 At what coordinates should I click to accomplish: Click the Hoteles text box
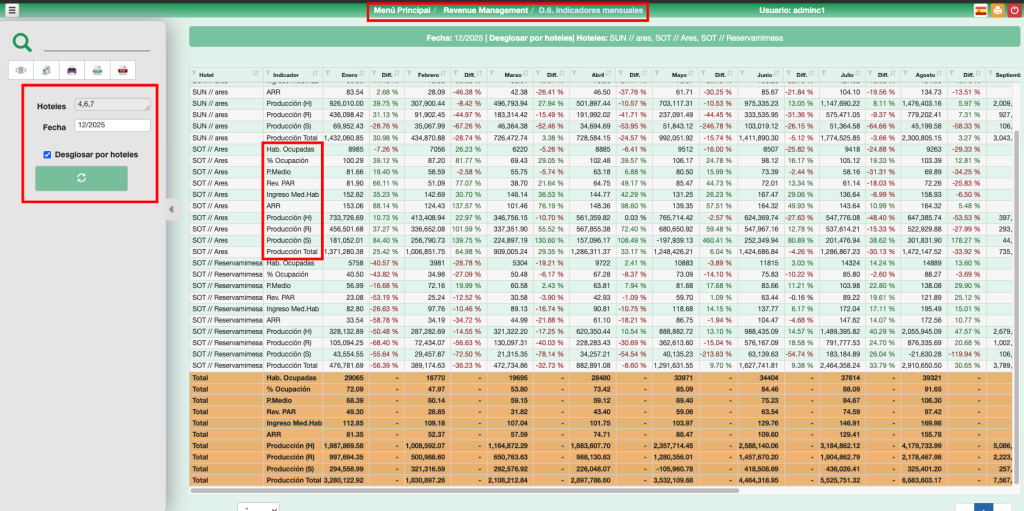click(x=112, y=103)
